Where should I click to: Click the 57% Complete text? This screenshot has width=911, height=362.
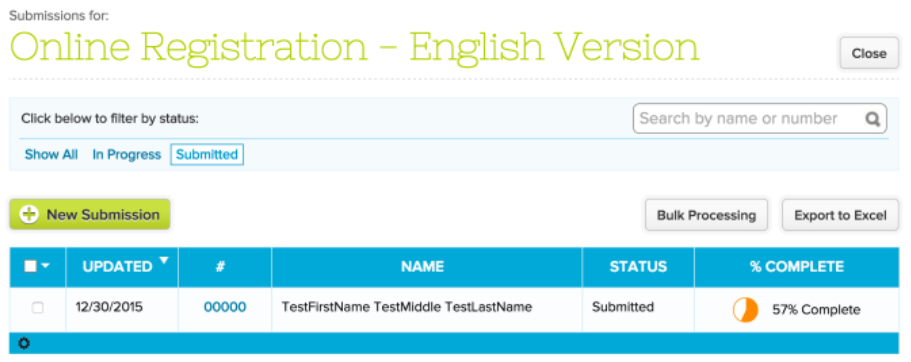pyautogui.click(x=816, y=310)
